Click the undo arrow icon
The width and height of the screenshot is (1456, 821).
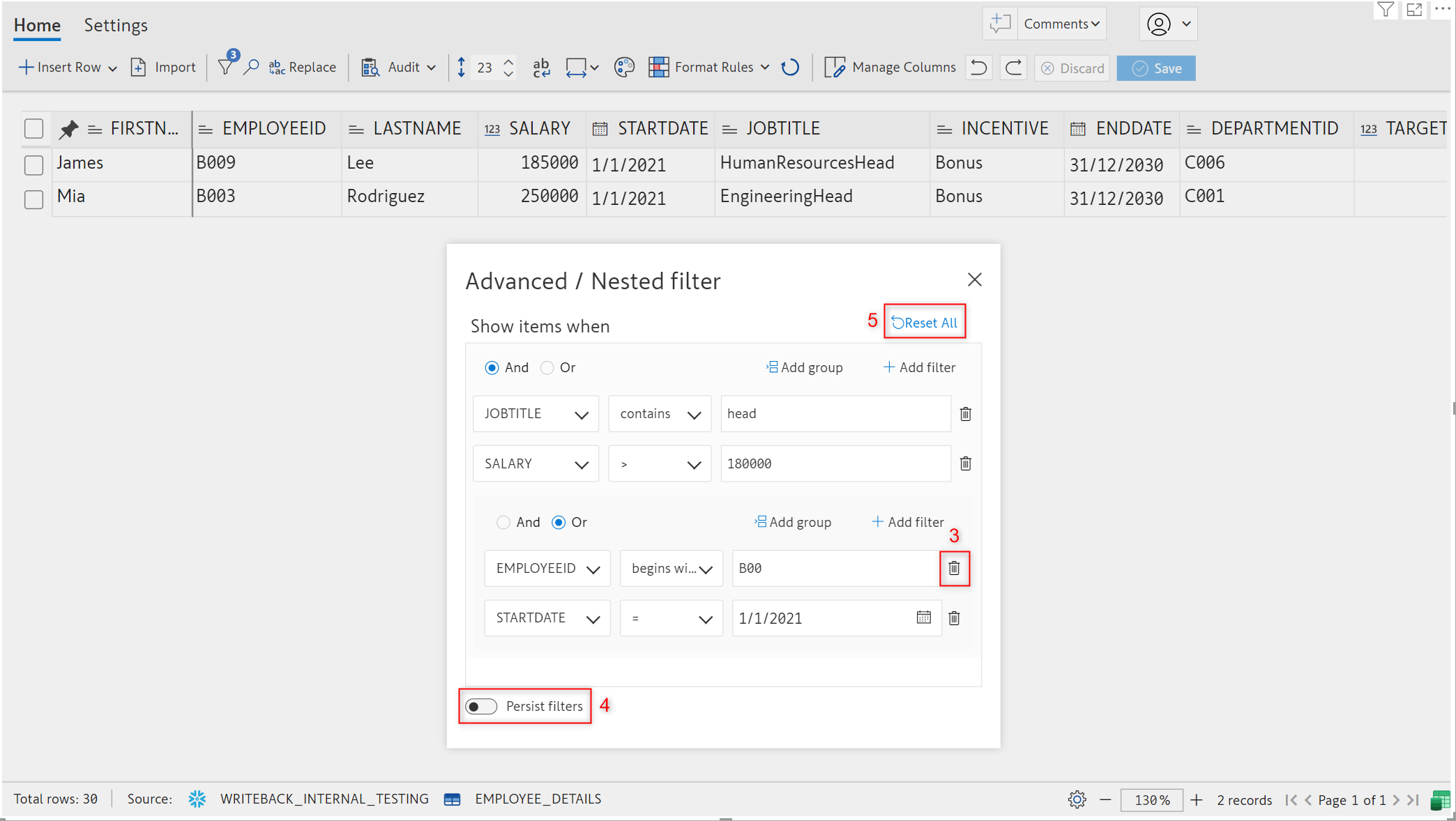pos(979,68)
